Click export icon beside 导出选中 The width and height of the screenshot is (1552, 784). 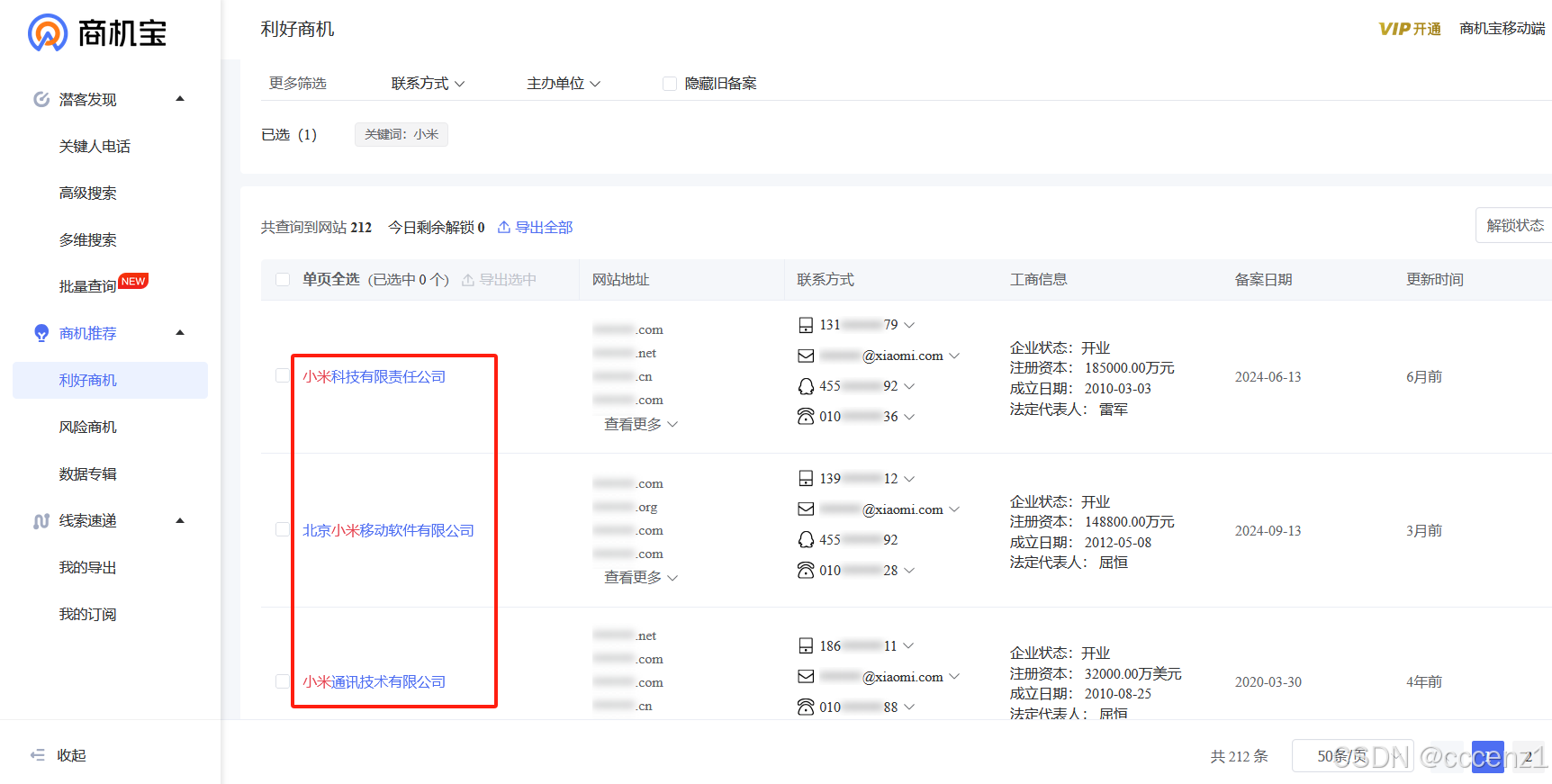pos(468,280)
